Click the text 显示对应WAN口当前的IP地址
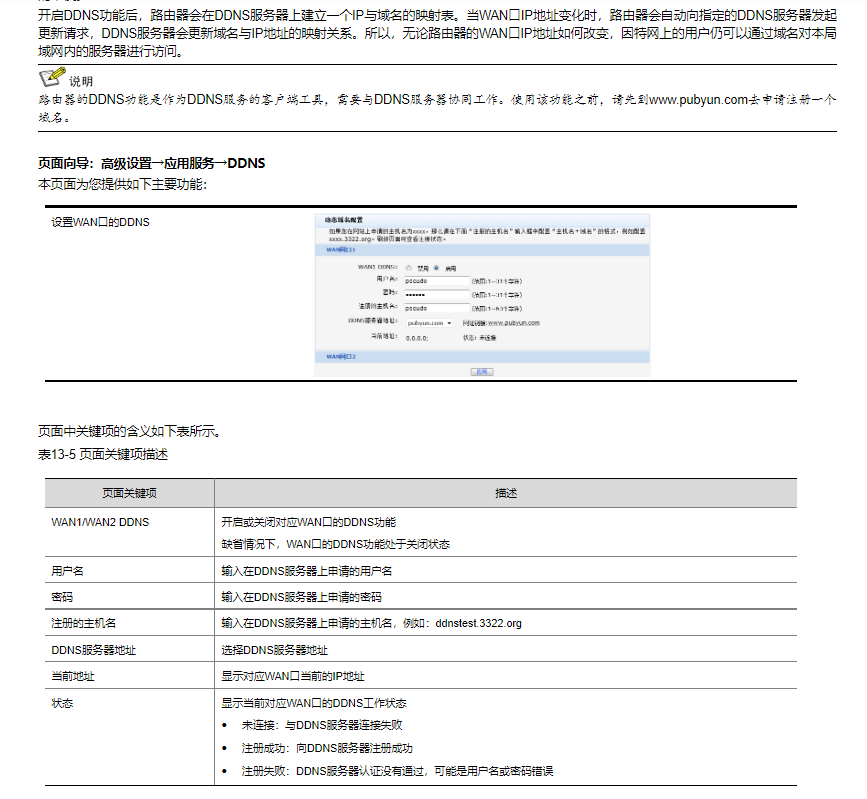This screenshot has height=799, width=867. click(x=293, y=676)
